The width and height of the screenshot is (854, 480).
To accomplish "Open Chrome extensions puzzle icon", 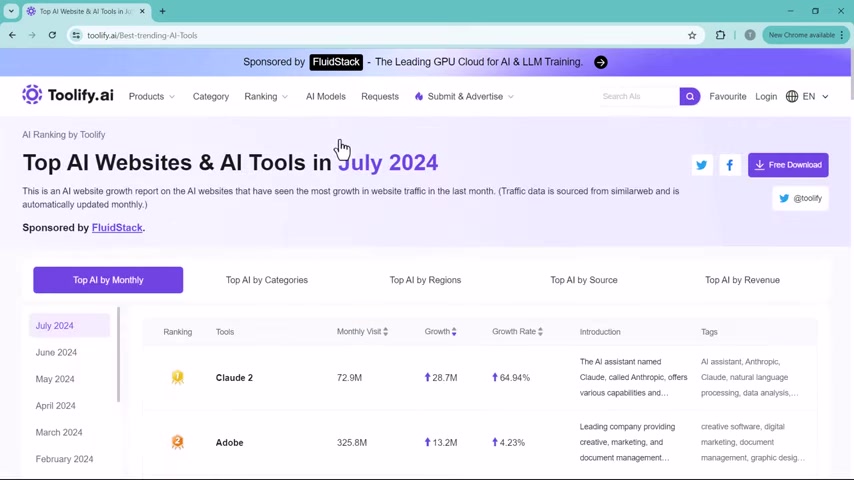I will pos(720,35).
